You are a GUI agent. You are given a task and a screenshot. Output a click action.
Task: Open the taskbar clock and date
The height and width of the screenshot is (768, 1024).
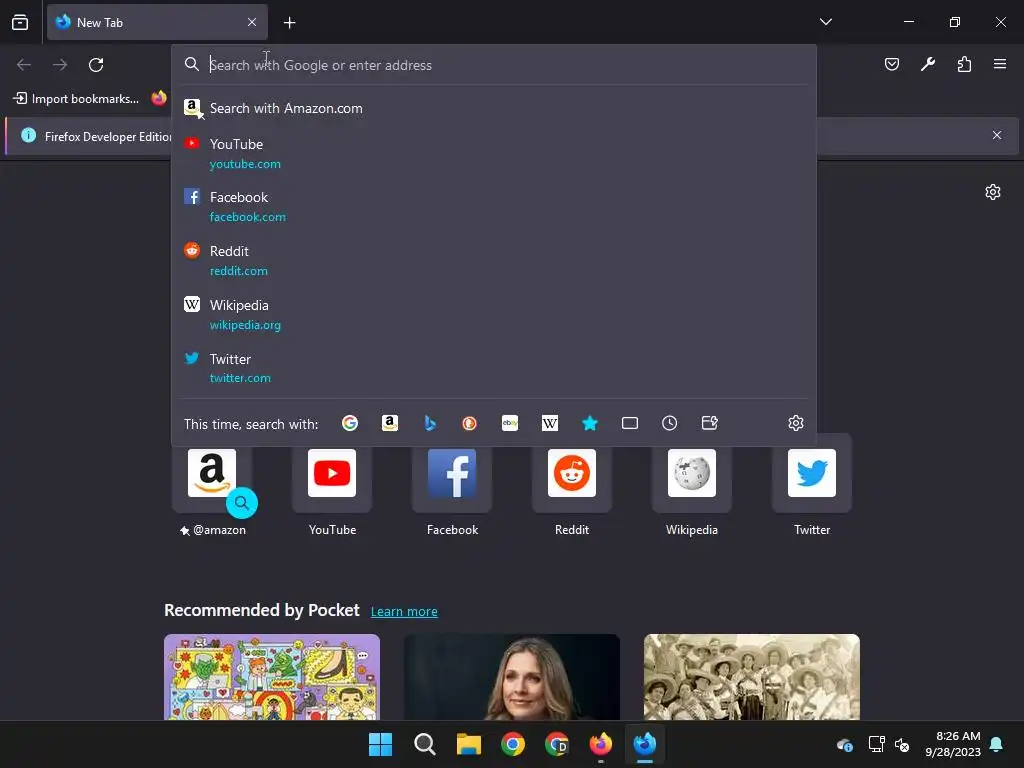tap(953, 744)
